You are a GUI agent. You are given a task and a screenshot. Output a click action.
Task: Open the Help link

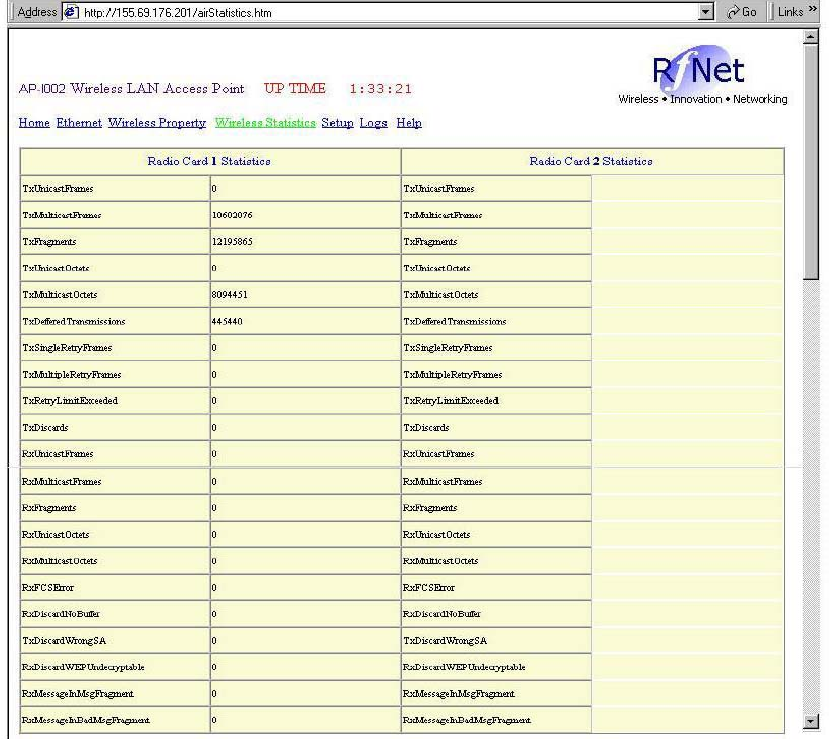coord(409,123)
